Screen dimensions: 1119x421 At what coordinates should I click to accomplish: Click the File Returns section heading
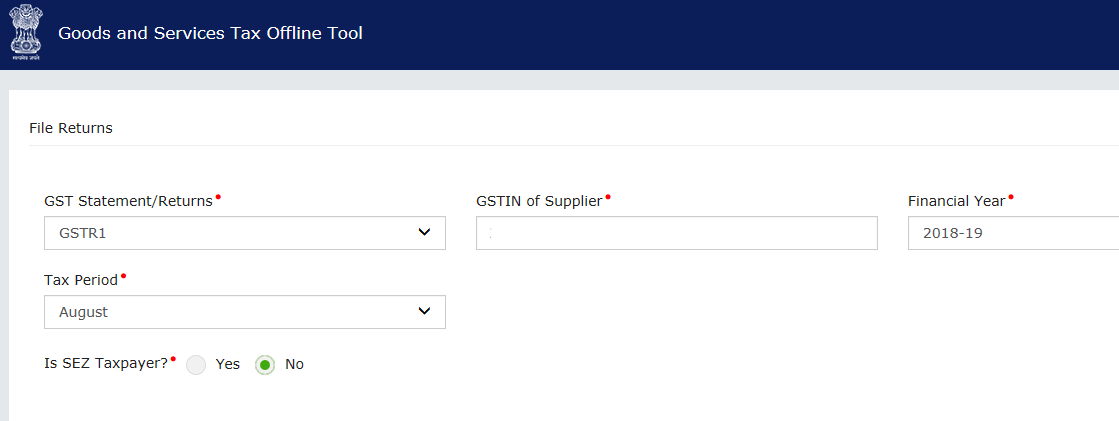[x=71, y=128]
